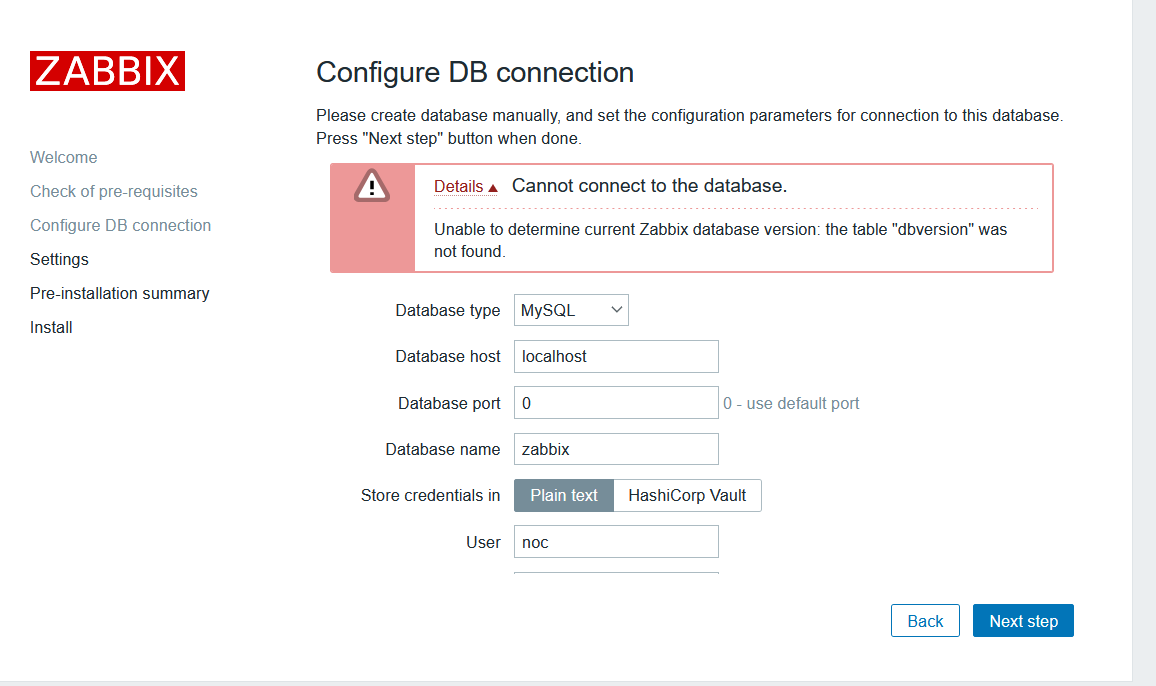Click the User input field
The image size is (1156, 686).
(616, 542)
